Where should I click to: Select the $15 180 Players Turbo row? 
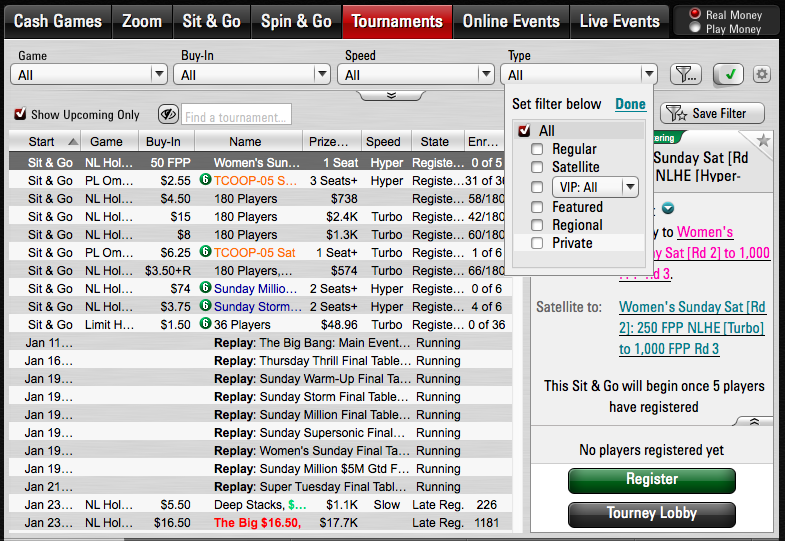pyautogui.click(x=256, y=216)
